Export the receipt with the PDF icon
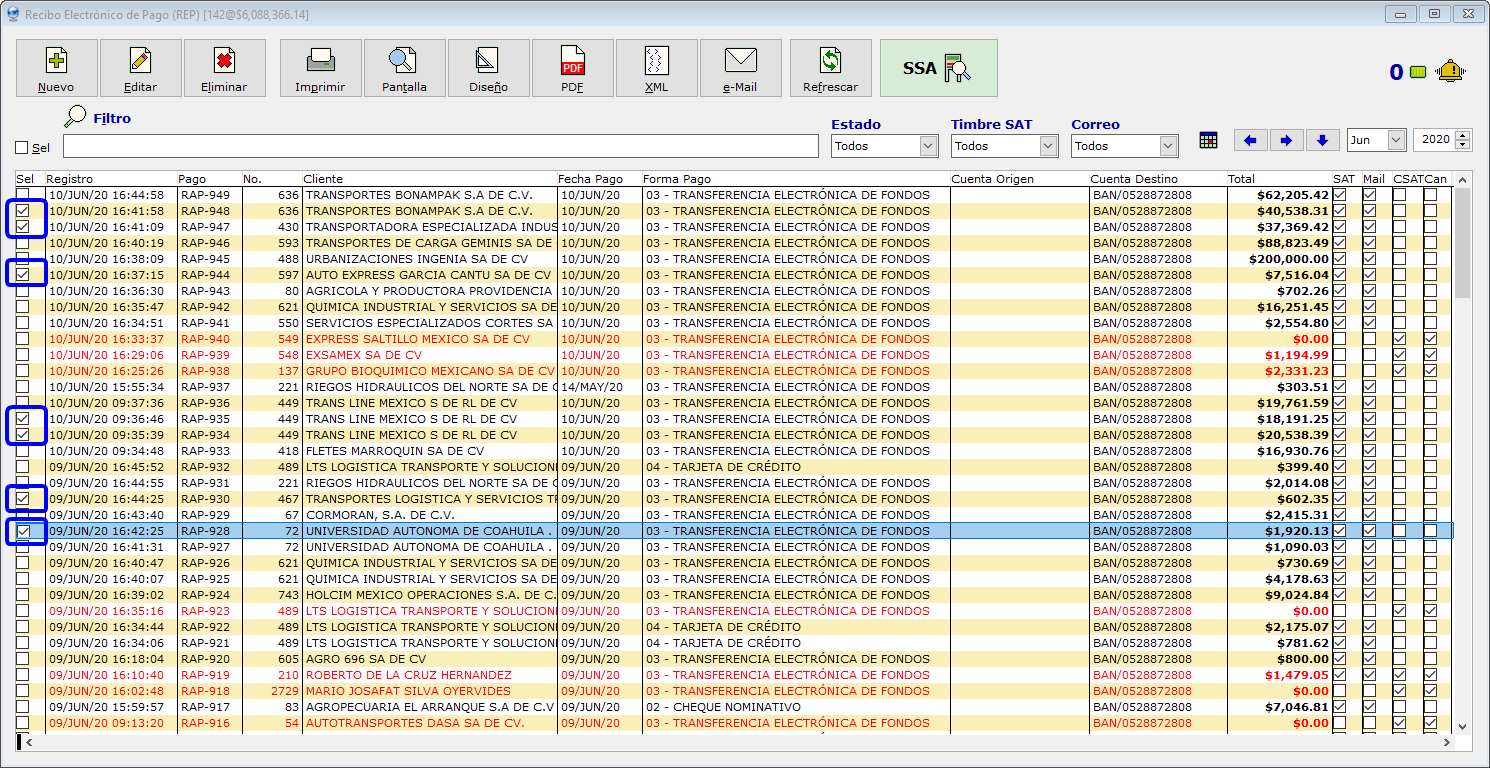The height and width of the screenshot is (768, 1490). tap(572, 68)
